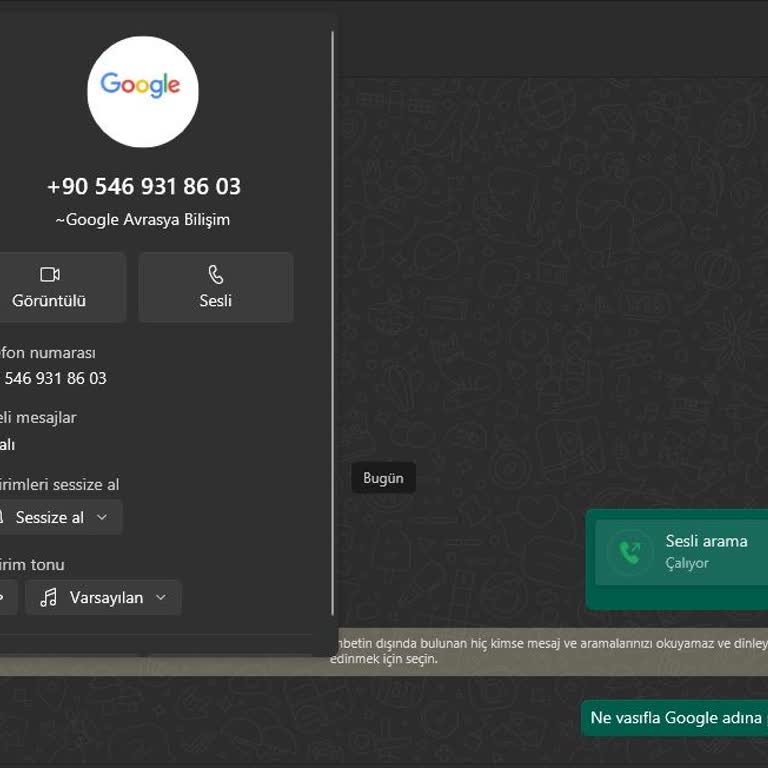Select the ~Google Avrasya Bilişim name
Viewport: 768px width, 768px height.
tap(143, 219)
